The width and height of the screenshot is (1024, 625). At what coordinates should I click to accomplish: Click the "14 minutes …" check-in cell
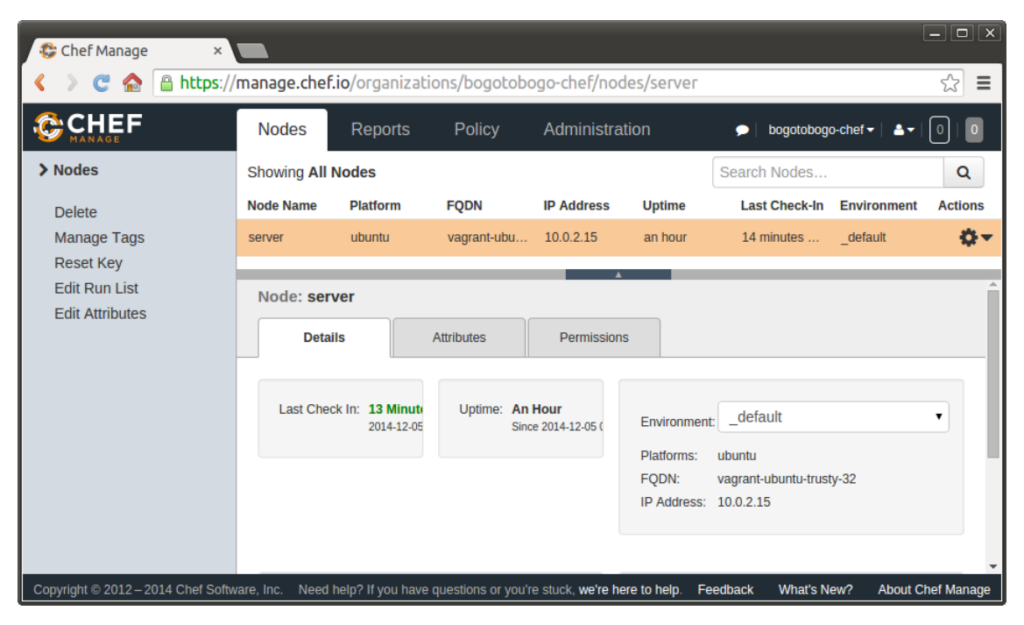click(x=780, y=238)
